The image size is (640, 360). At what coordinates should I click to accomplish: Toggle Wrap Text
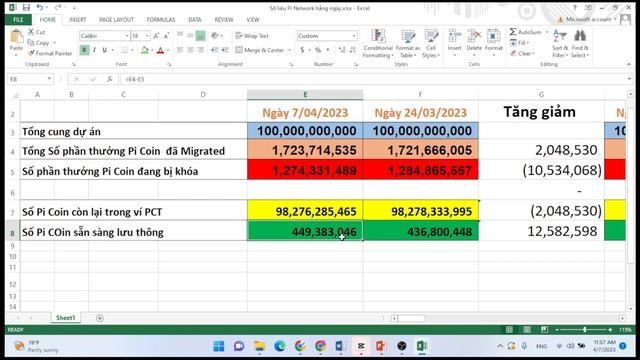click(x=252, y=36)
